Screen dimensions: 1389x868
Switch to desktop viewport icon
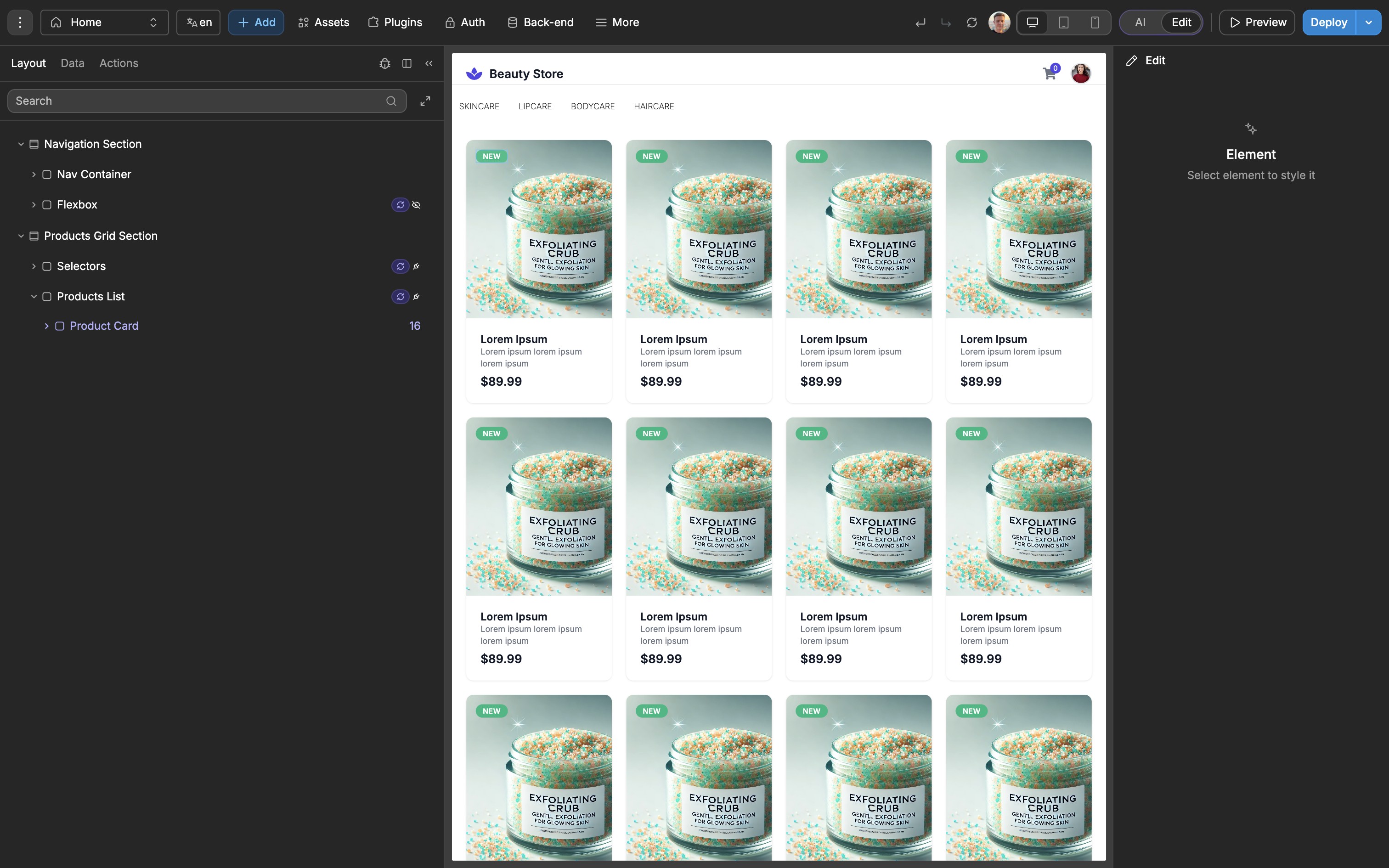1033,23
